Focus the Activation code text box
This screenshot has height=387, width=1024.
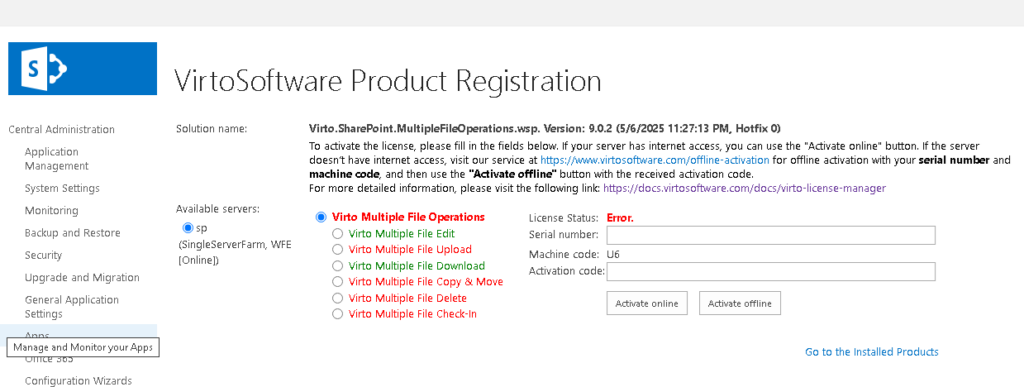coord(771,271)
